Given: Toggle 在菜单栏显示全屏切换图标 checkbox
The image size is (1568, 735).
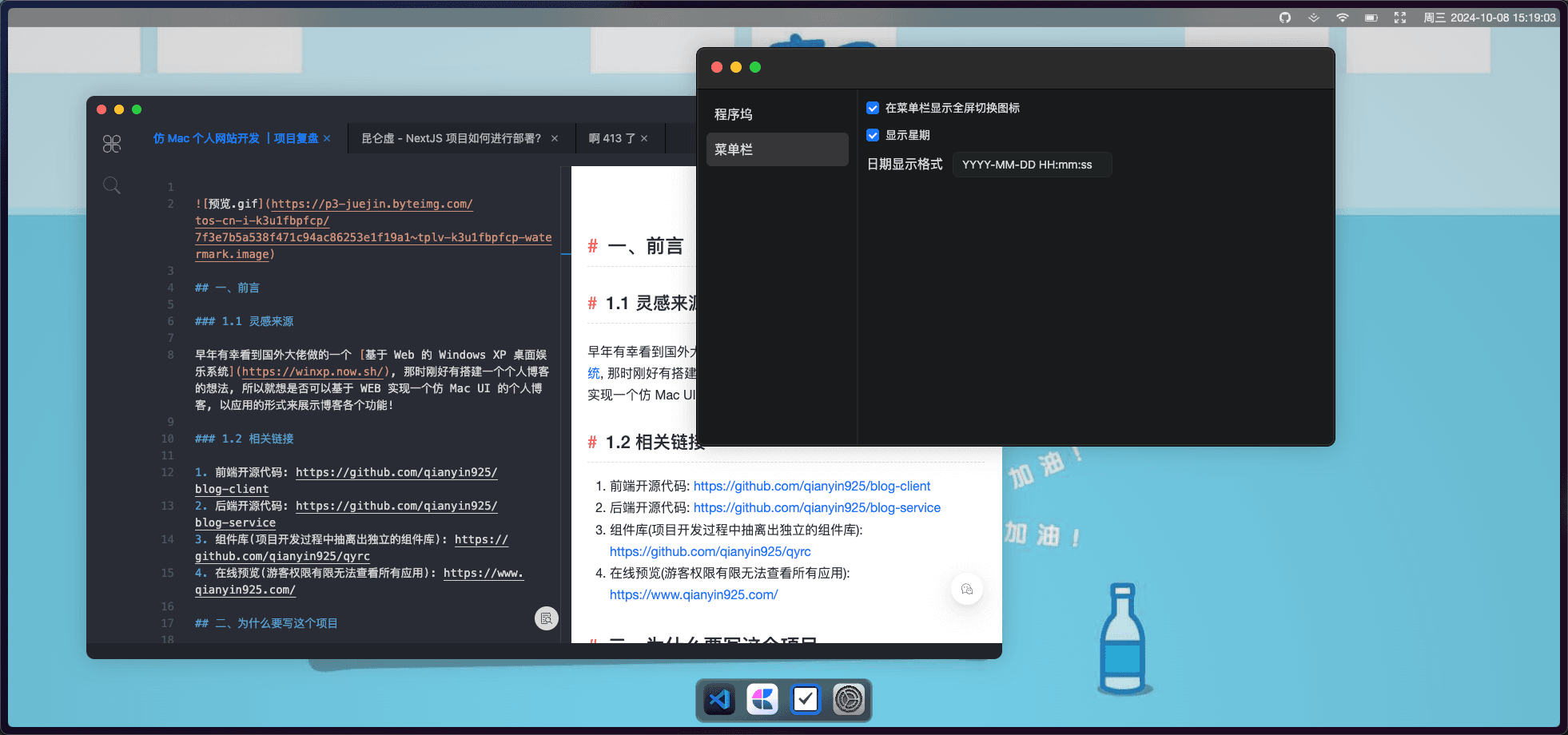Looking at the screenshot, I should click(873, 108).
